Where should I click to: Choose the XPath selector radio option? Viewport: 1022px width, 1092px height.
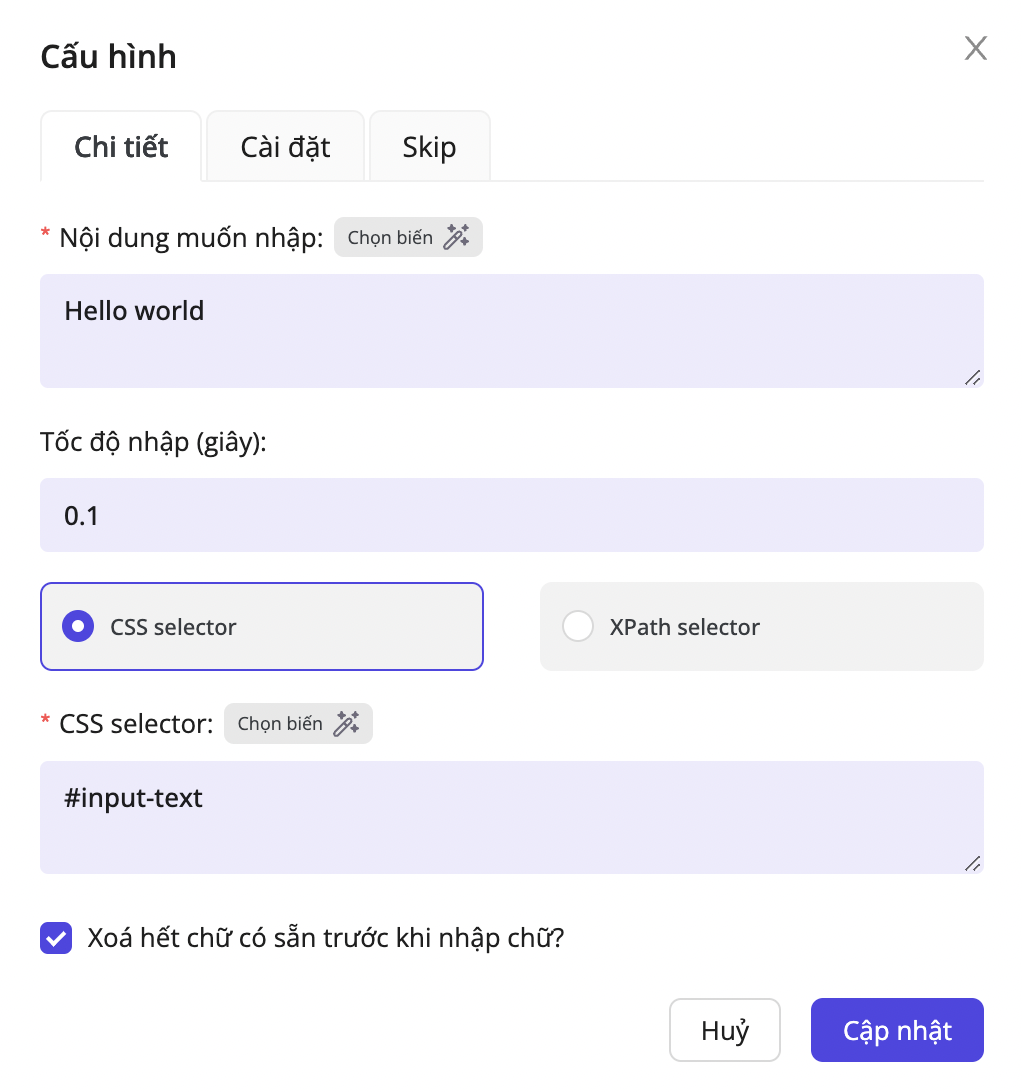578,627
